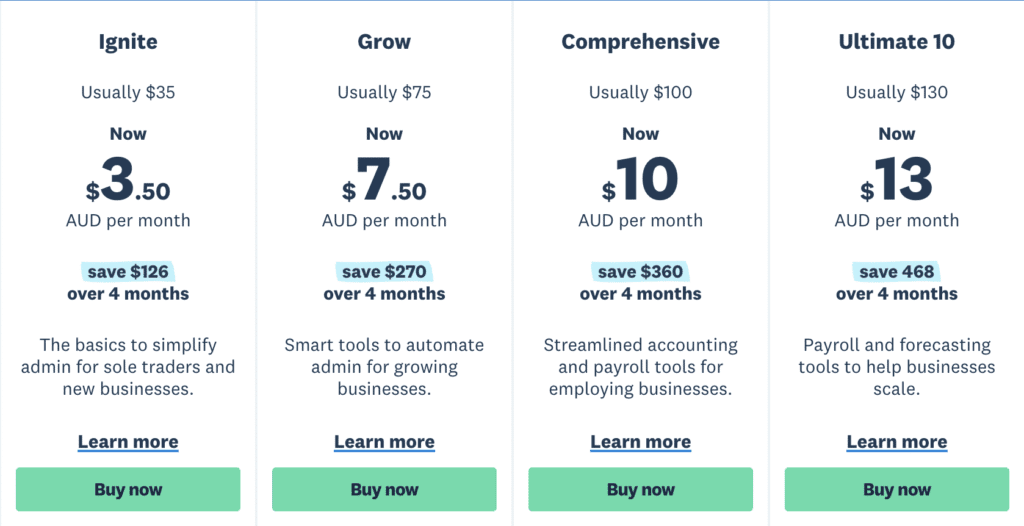This screenshot has height=526, width=1024.
Task: Select the $13 AUD price
Action: coord(896,180)
